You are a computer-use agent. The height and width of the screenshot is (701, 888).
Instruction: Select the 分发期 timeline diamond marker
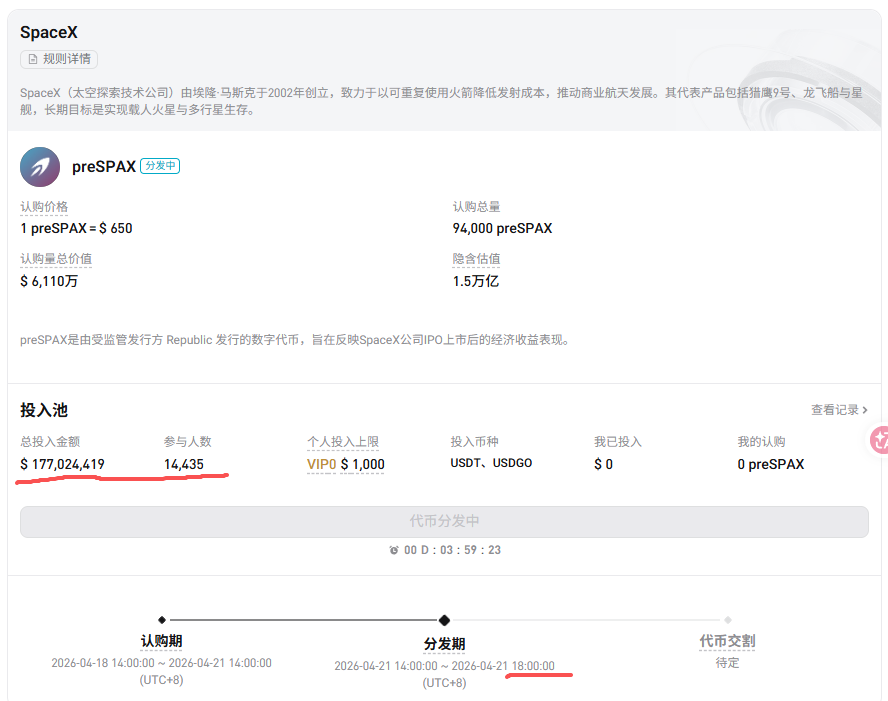point(444,620)
